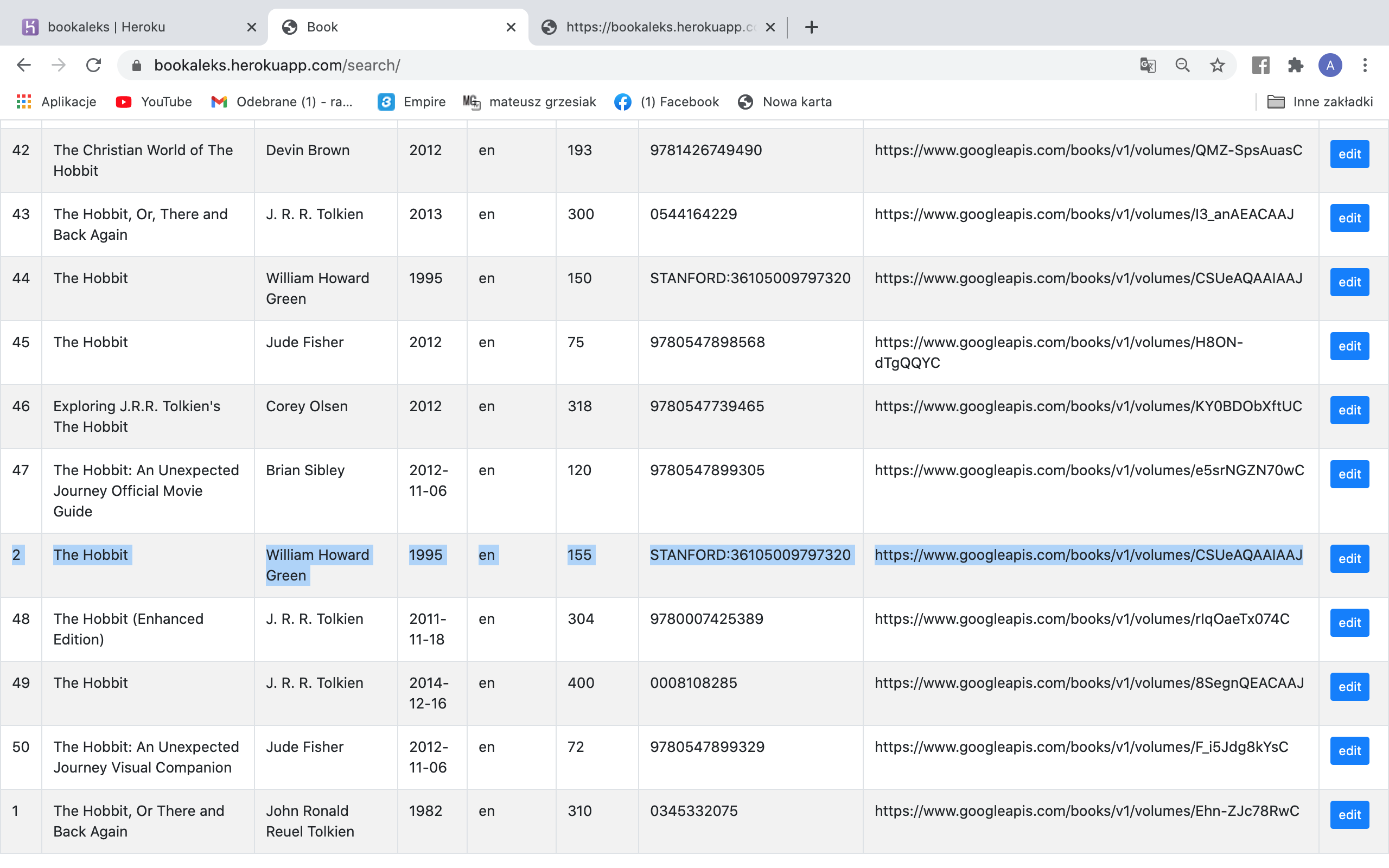The height and width of the screenshot is (868, 1389).
Task: Bookmark this page with the star icon
Action: click(1217, 65)
